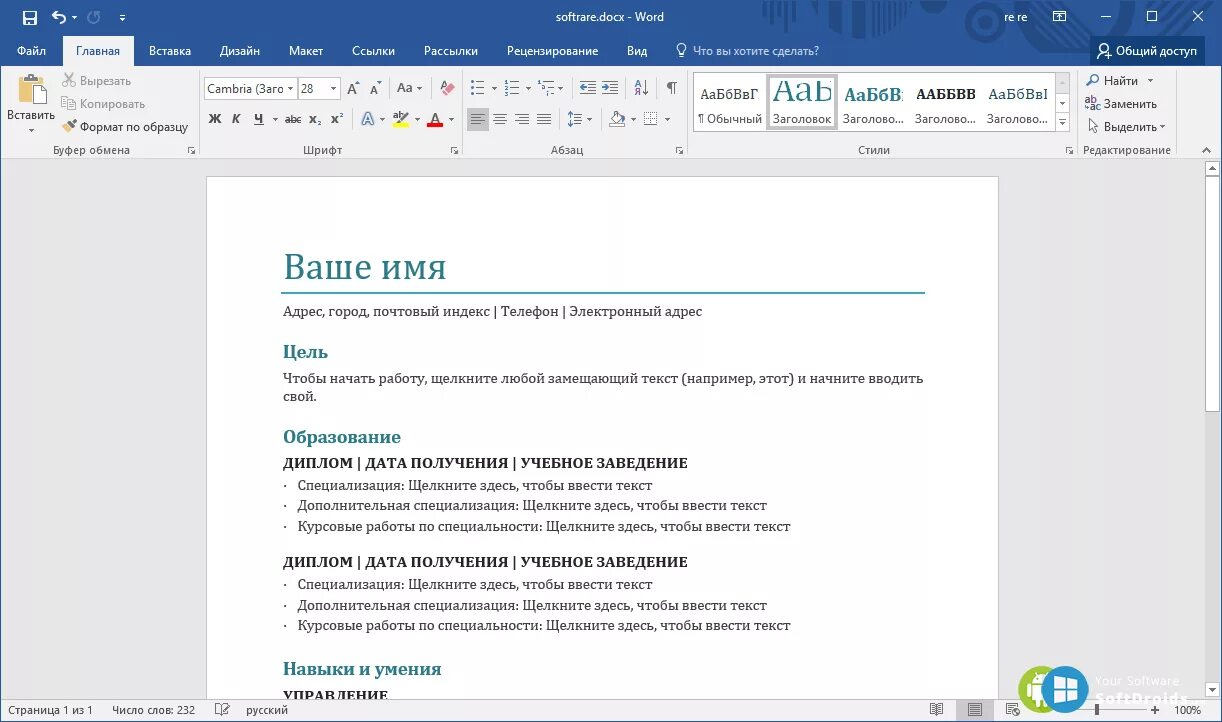Justify the paragraph text
The image size is (1222, 722).
click(x=544, y=119)
